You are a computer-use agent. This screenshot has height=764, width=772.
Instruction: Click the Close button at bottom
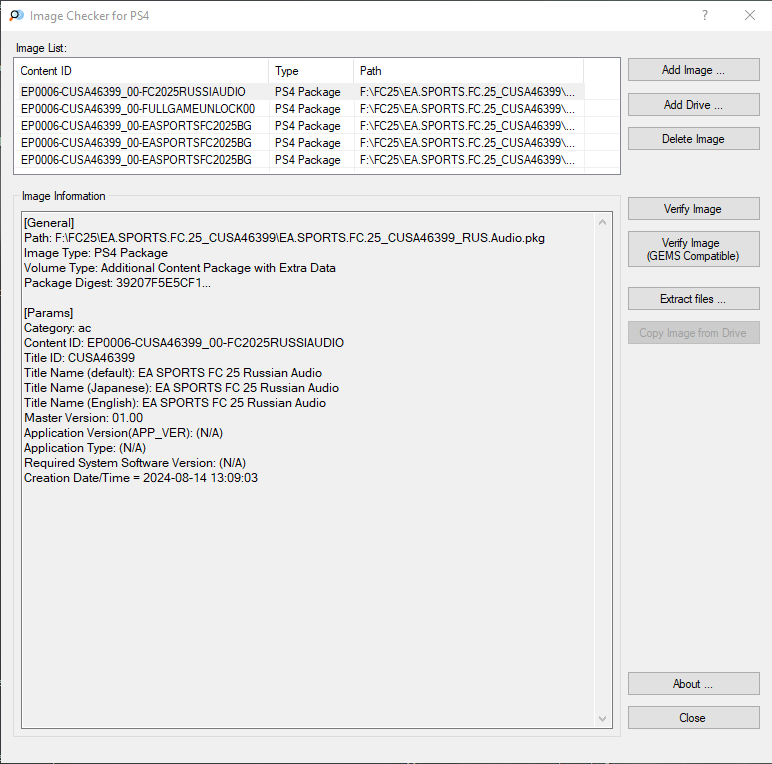(x=693, y=718)
